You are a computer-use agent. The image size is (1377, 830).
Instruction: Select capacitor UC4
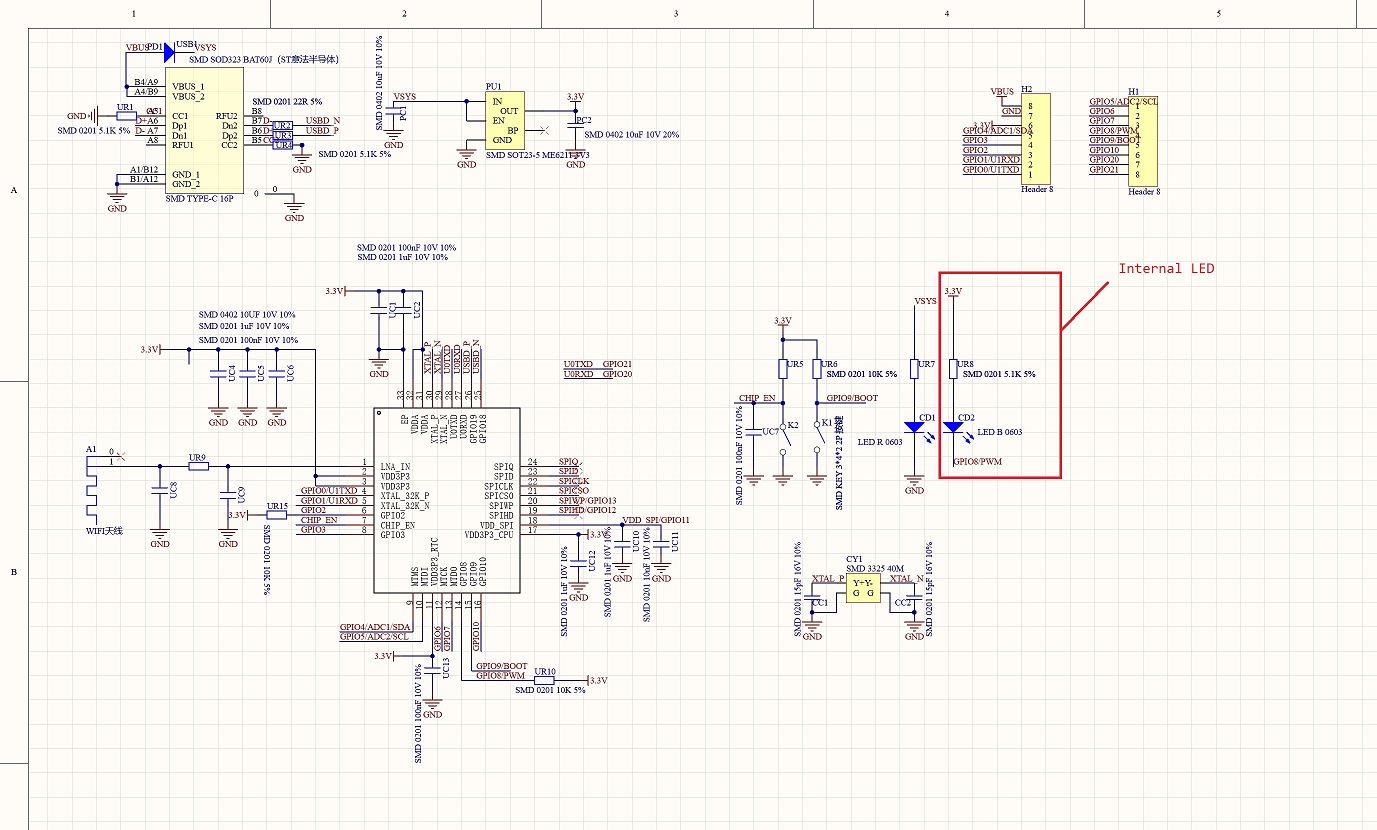tap(218, 373)
